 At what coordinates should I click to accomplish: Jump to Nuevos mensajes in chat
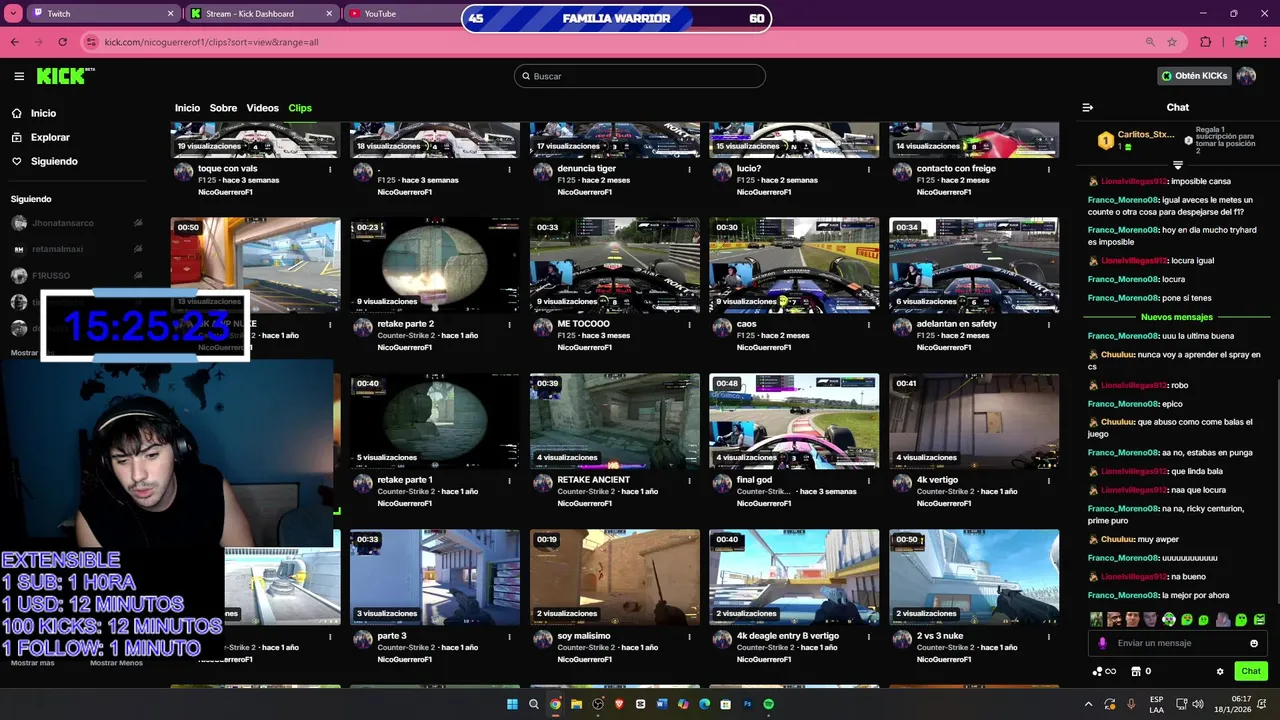[1176, 317]
